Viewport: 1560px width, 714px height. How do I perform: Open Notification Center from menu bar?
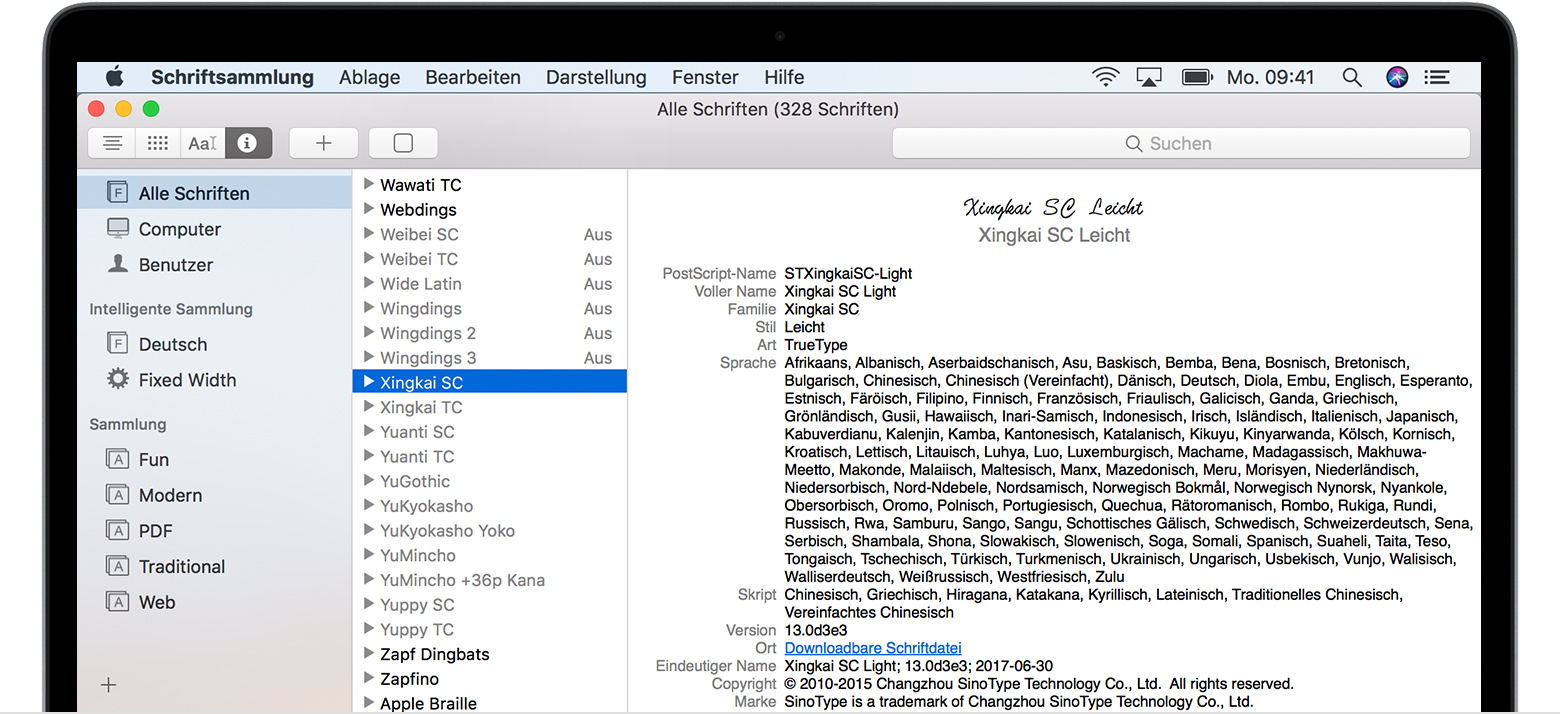(1438, 77)
